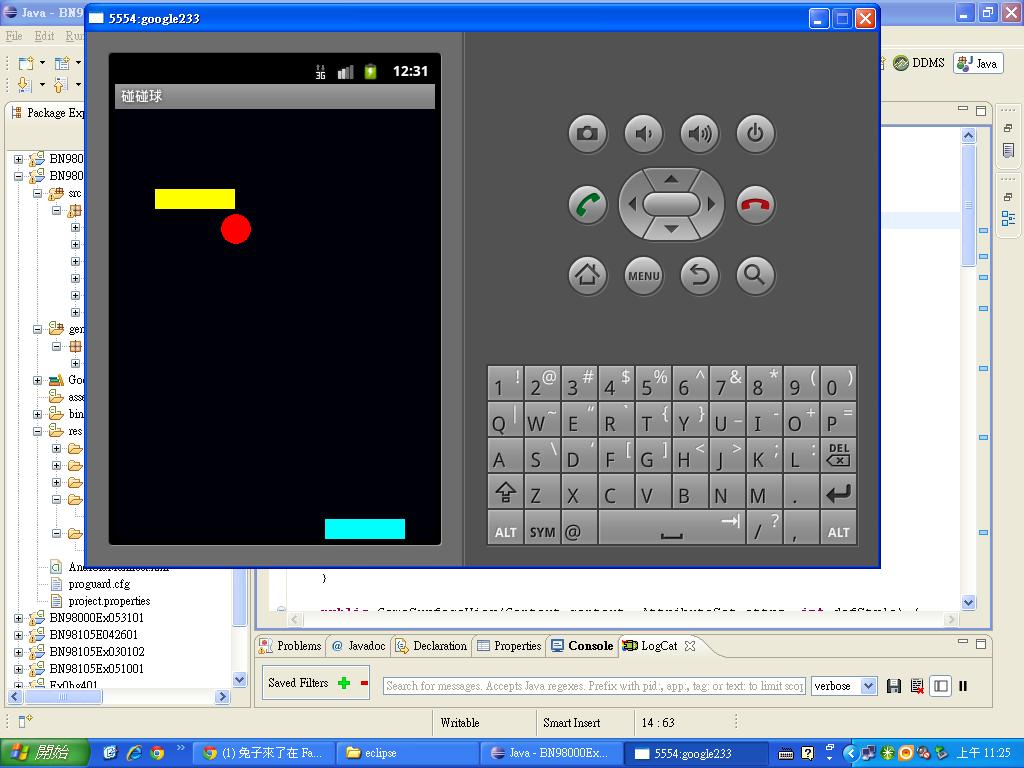1024x768 pixels.
Task: Toggle display of saved filters view
Action: coord(940,686)
